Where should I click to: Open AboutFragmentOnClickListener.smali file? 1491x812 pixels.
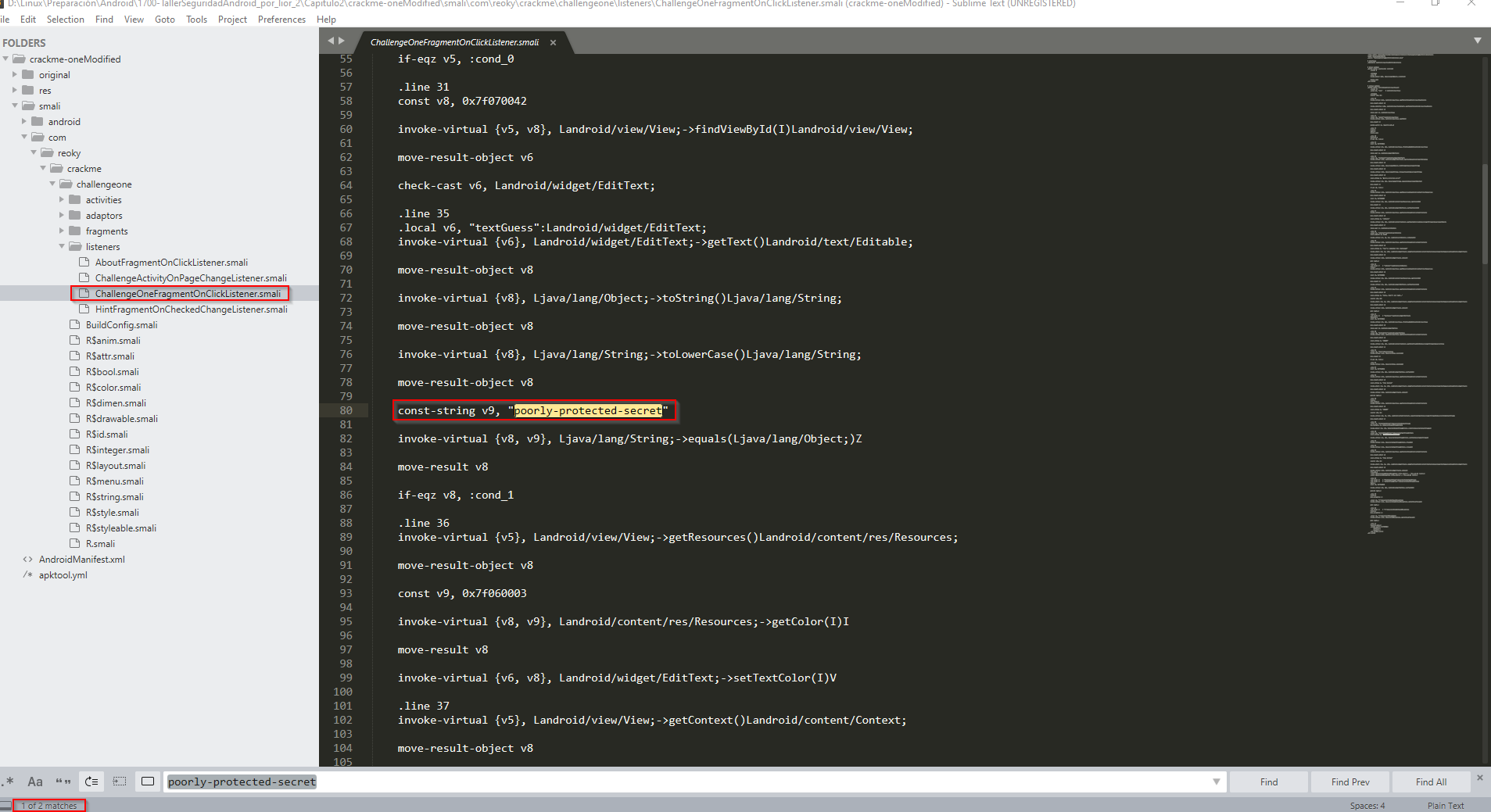coord(171,263)
